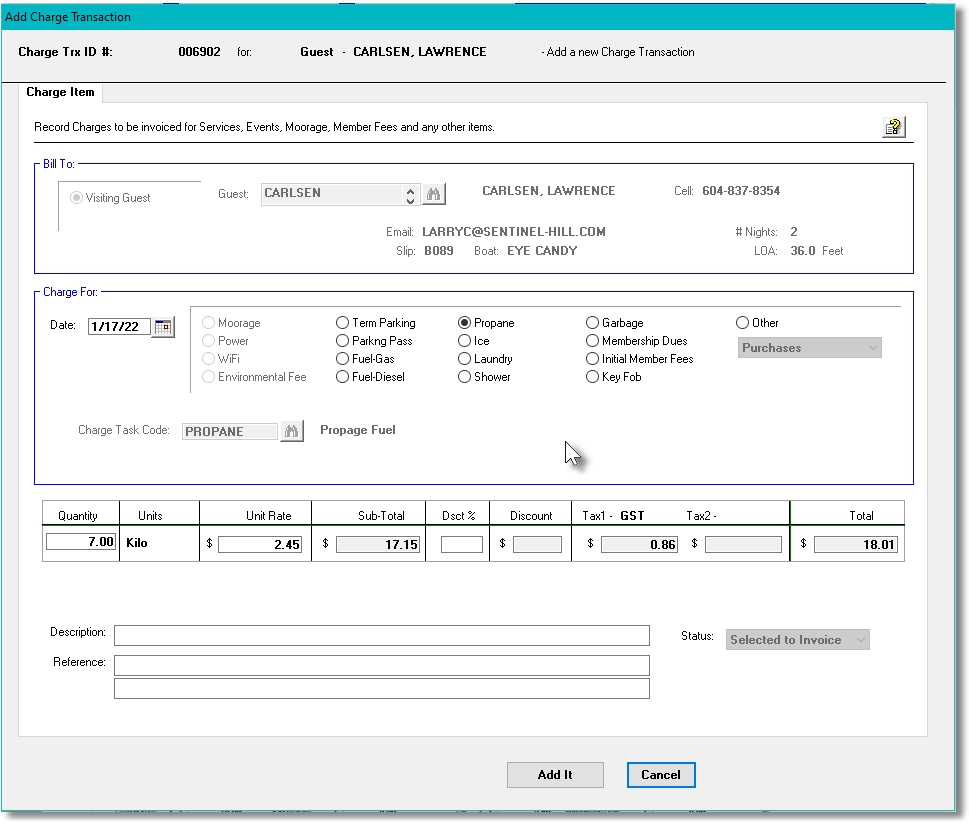The width and height of the screenshot is (969, 825).
Task: Open the CARLSEN guest selector
Action: 338,193
